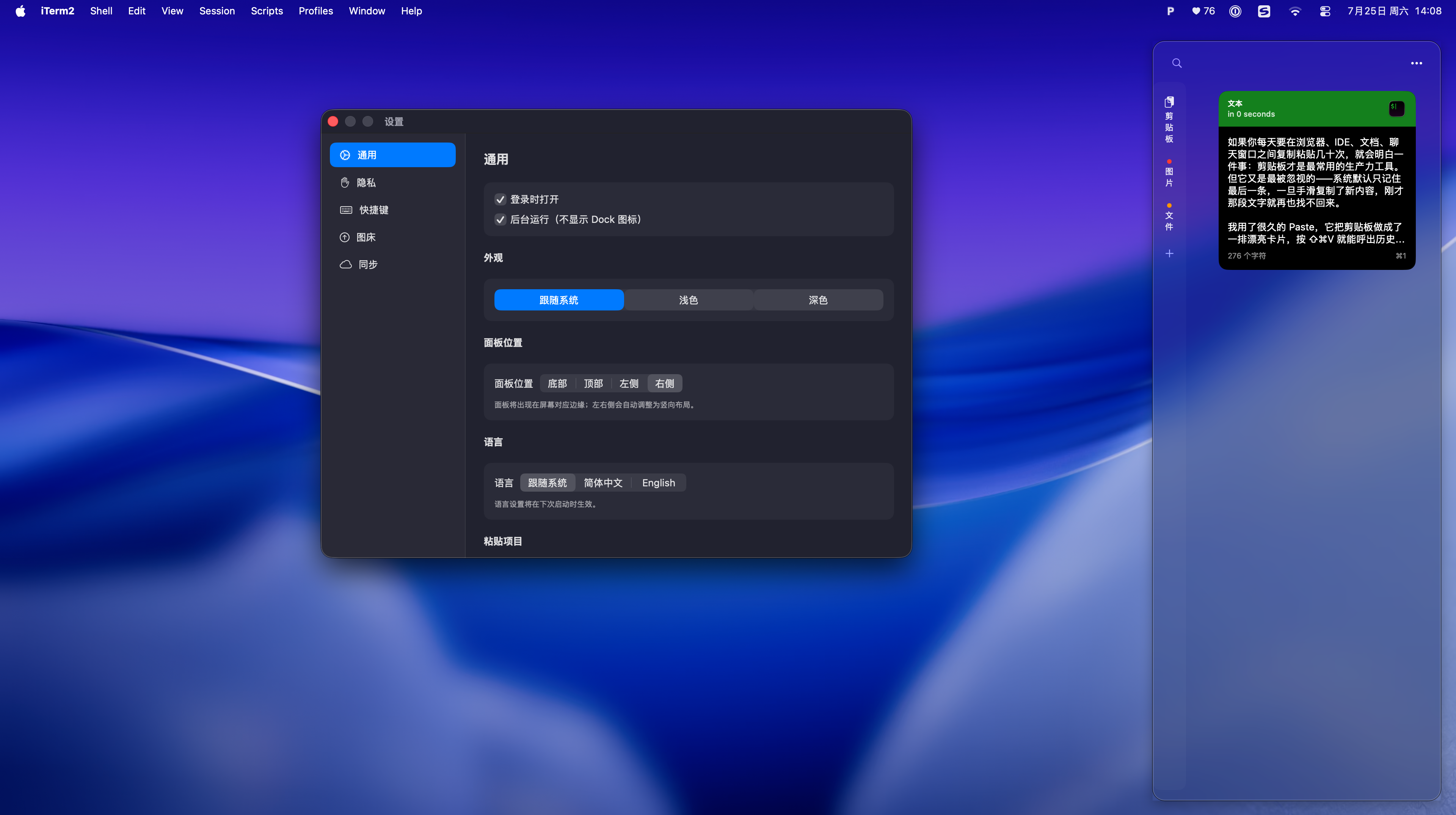Set panel position to 右侧

[x=665, y=384]
